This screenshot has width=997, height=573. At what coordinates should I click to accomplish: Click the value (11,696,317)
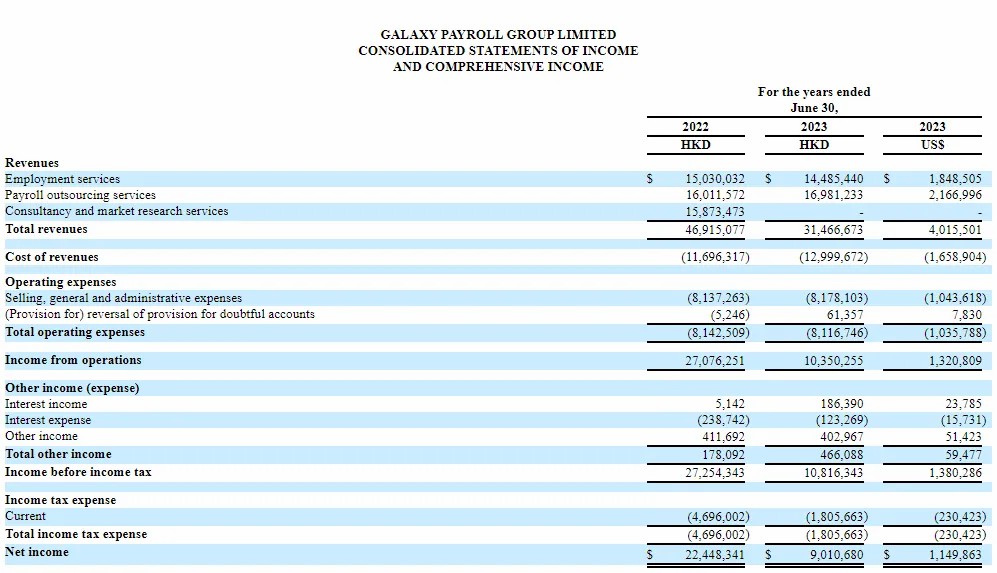coord(715,257)
